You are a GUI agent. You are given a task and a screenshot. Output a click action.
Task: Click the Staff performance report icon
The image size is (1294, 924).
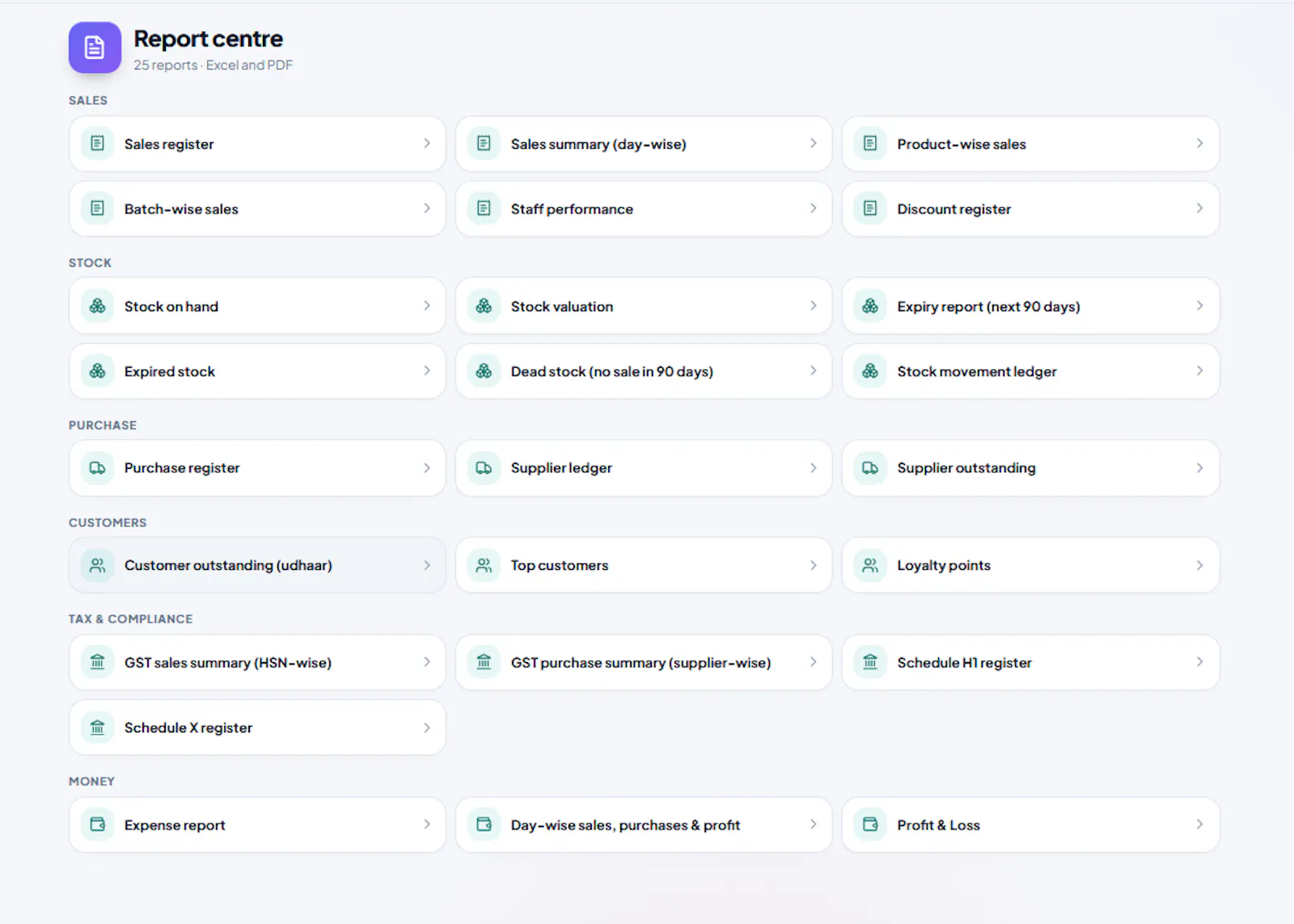(484, 209)
